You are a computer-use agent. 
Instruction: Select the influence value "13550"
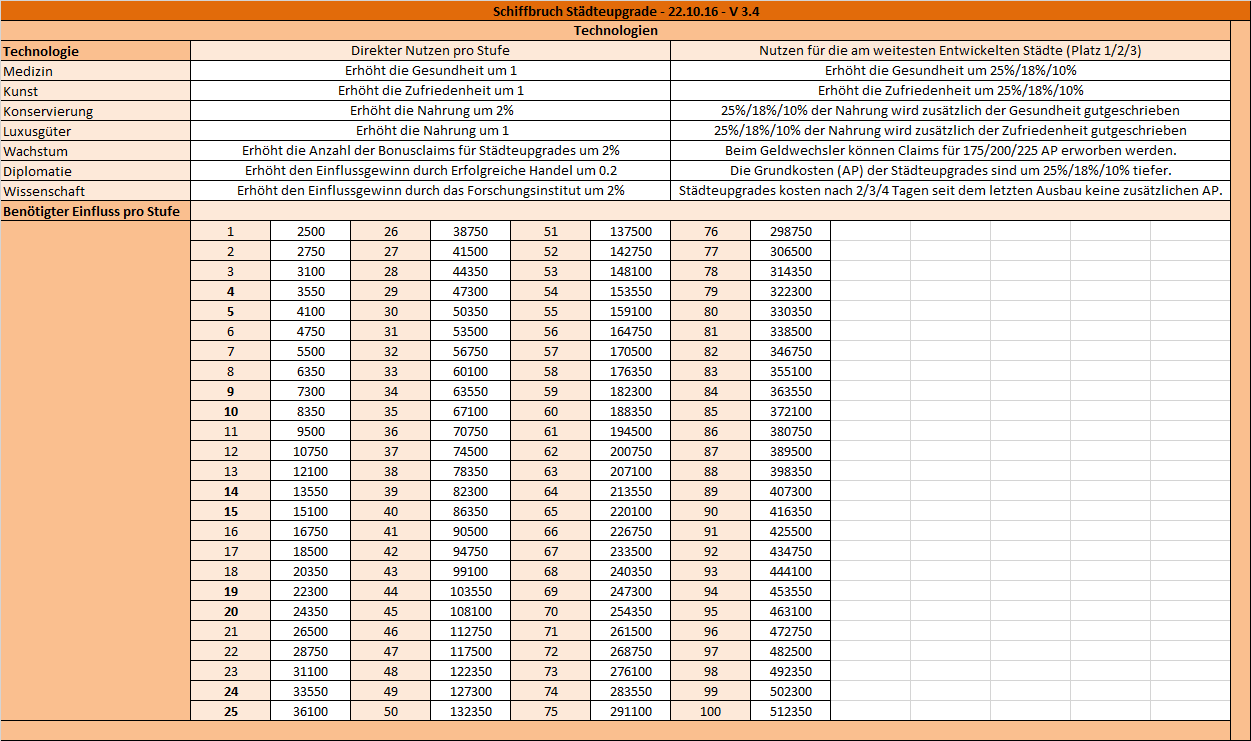[310, 491]
